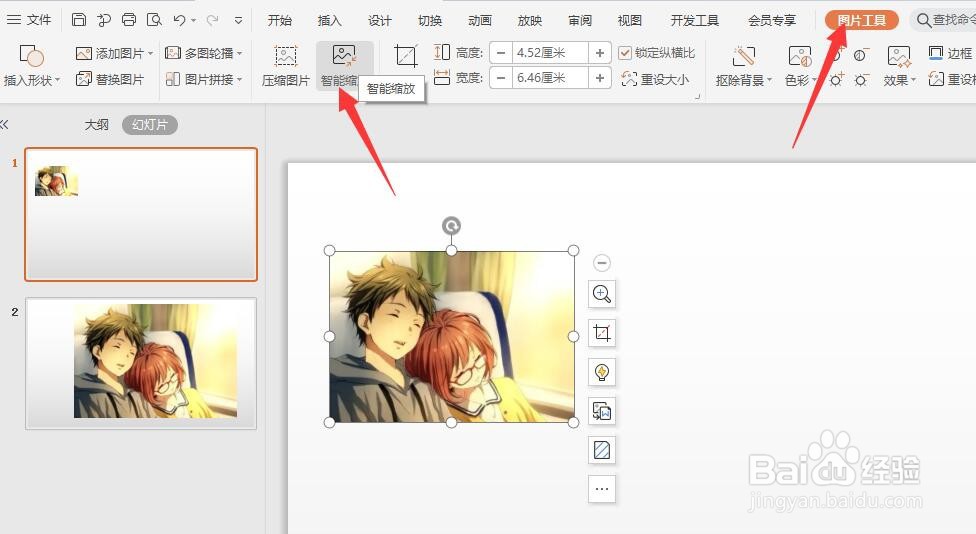Screen dimensions: 976x534
Task: Switch to the 插入 tab
Action: pyautogui.click(x=330, y=21)
